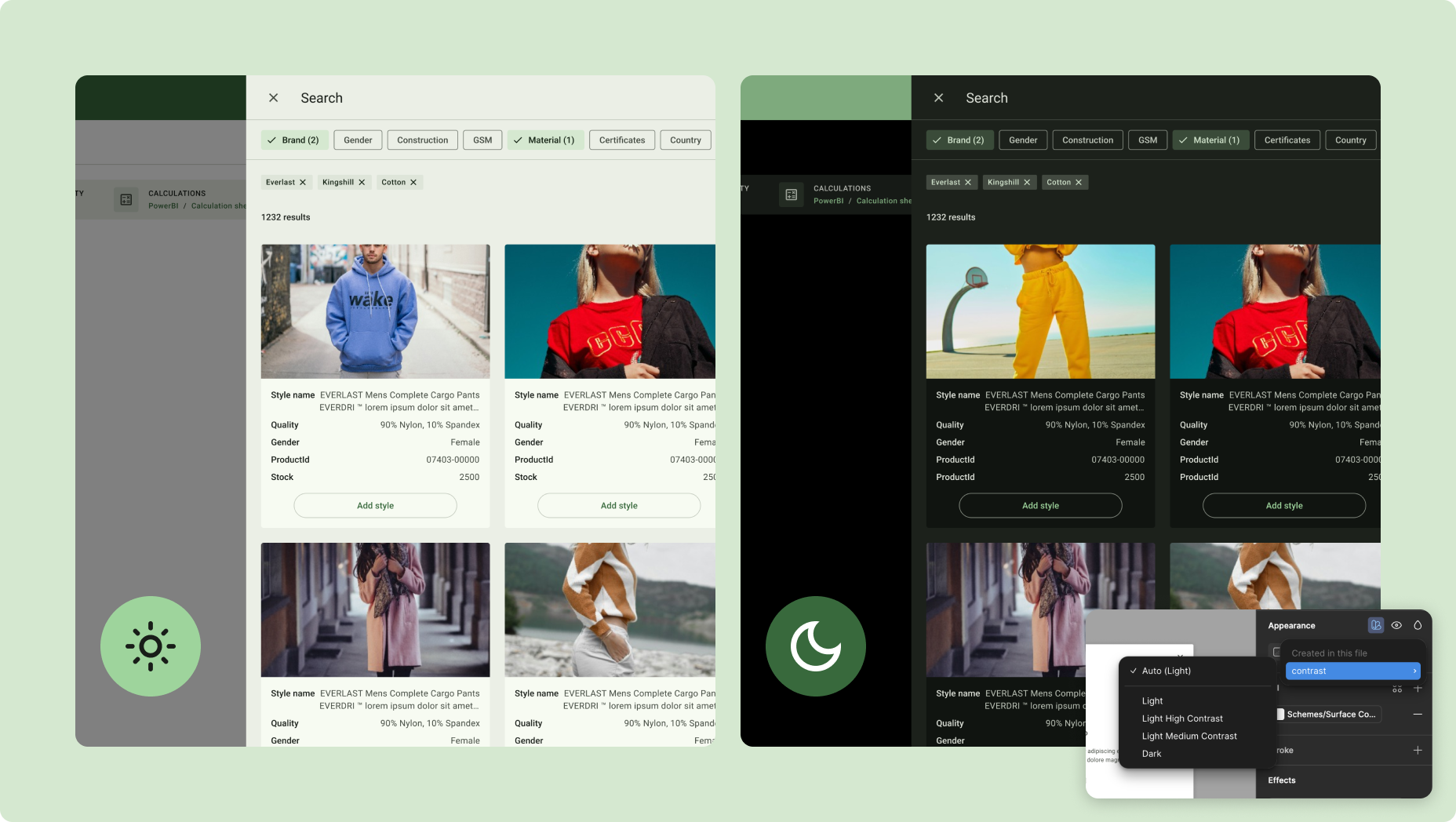
Task: Add a stroke with the plus icon
Action: coord(1418,750)
